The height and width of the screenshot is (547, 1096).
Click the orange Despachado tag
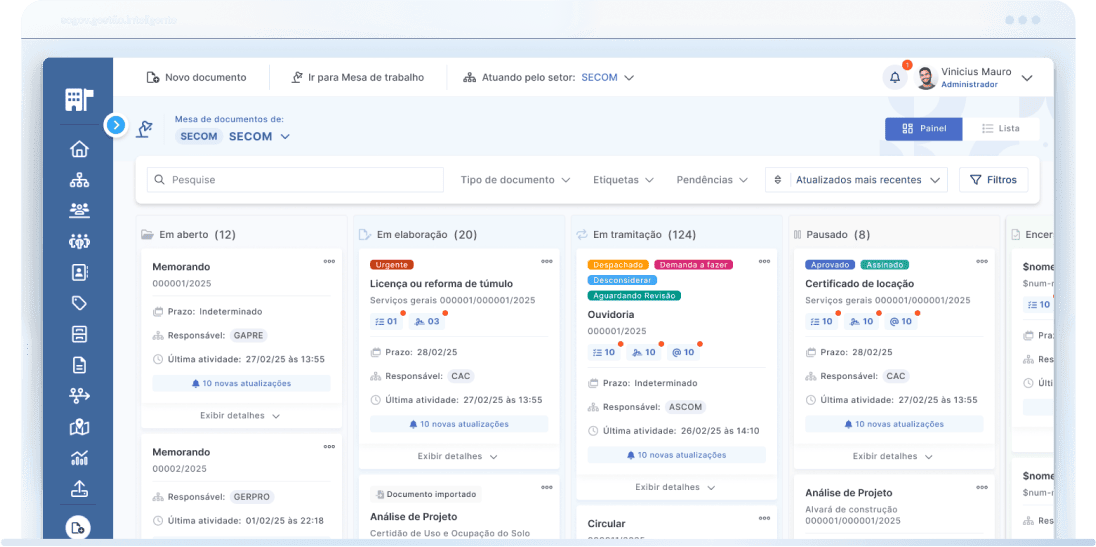point(619,265)
